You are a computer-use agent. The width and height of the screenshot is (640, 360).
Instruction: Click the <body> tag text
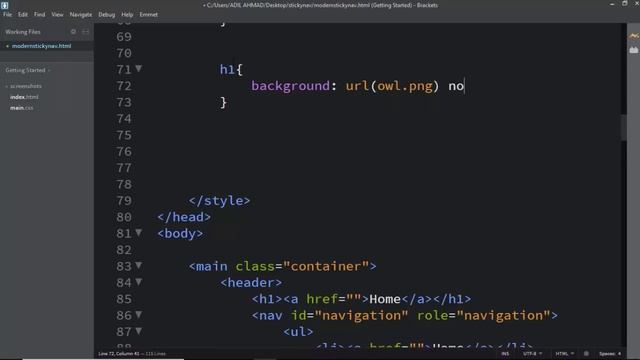click(x=180, y=233)
